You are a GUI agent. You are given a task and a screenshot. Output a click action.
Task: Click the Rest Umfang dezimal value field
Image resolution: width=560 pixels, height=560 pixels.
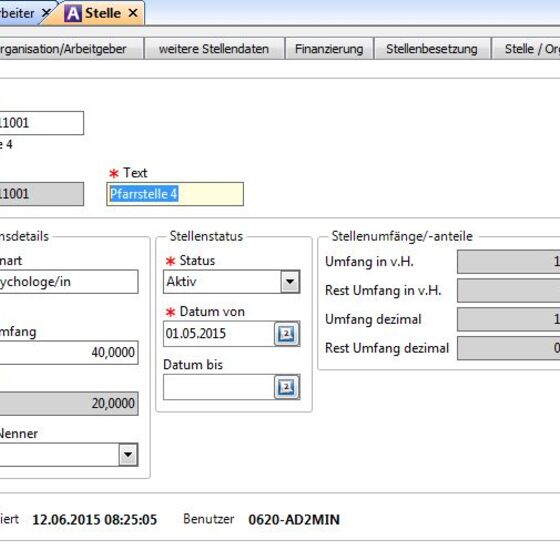pyautogui.click(x=509, y=348)
